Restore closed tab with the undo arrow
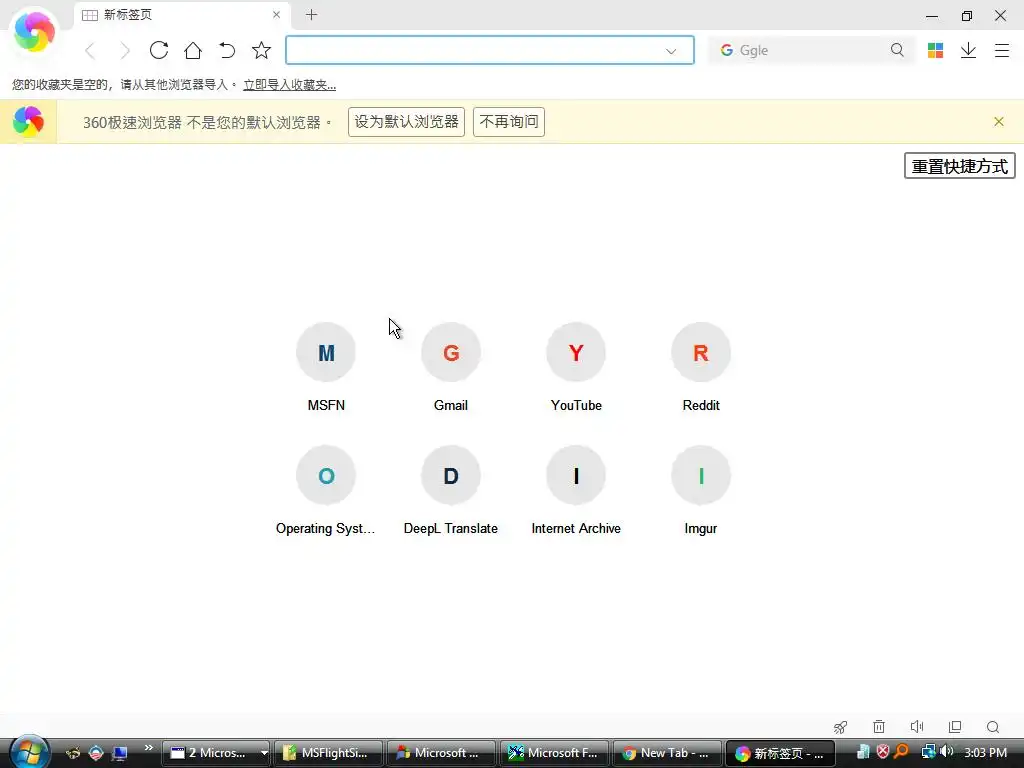 (227, 50)
